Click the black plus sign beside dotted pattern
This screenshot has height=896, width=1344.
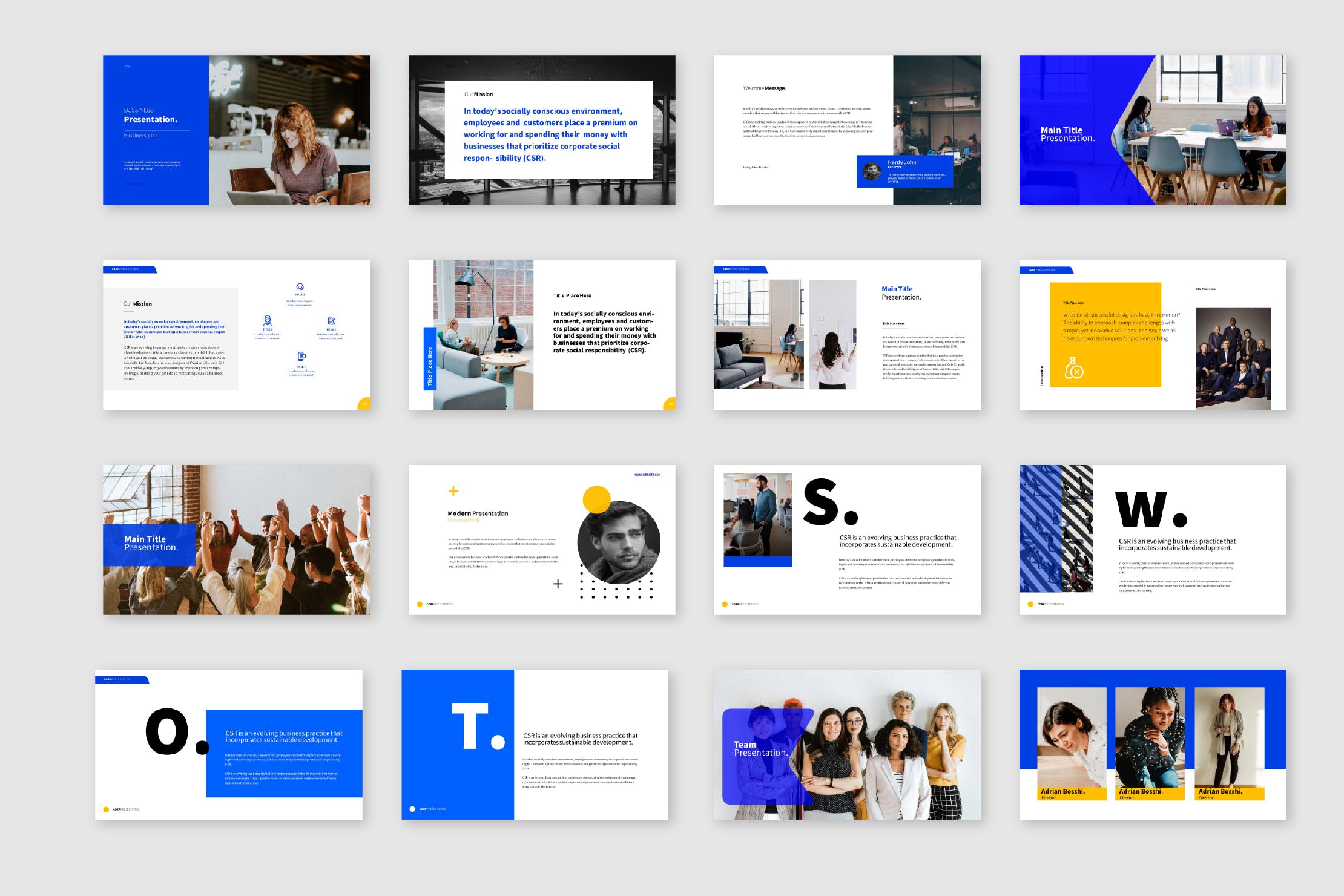(558, 584)
